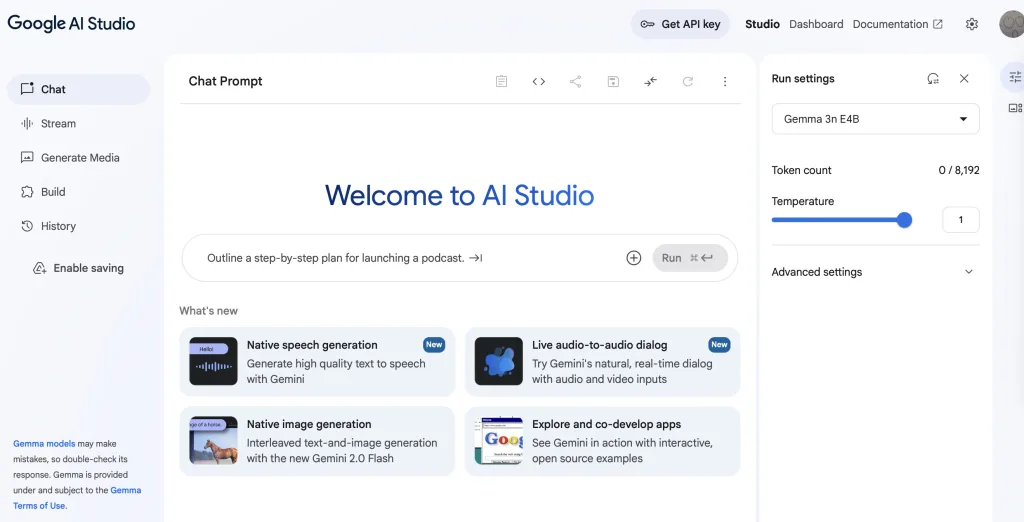
Task: Click the Welcome to AI Studio heading
Action: 460,195
